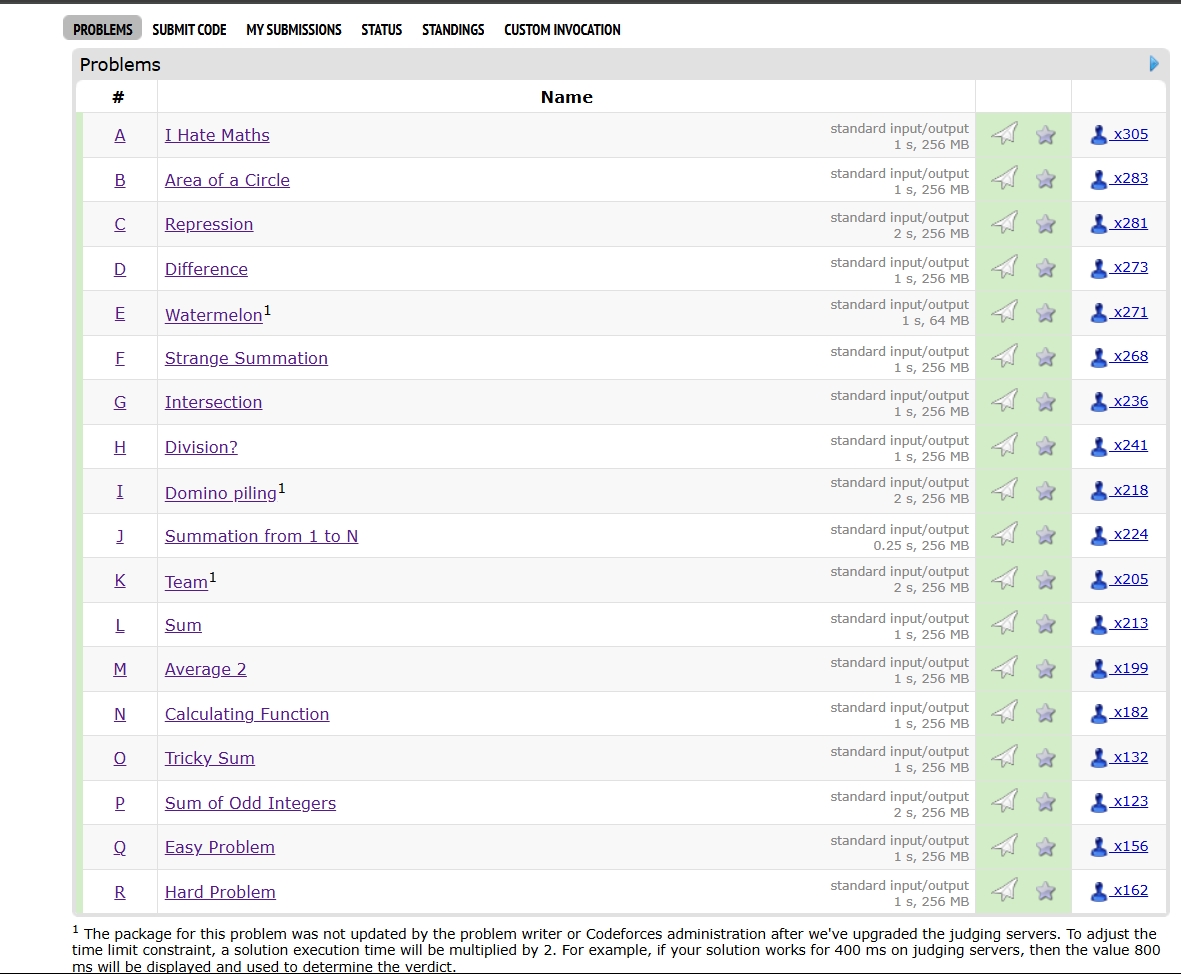Open the Easy Problem link
This screenshot has height=974, width=1181.
pyautogui.click(x=219, y=847)
